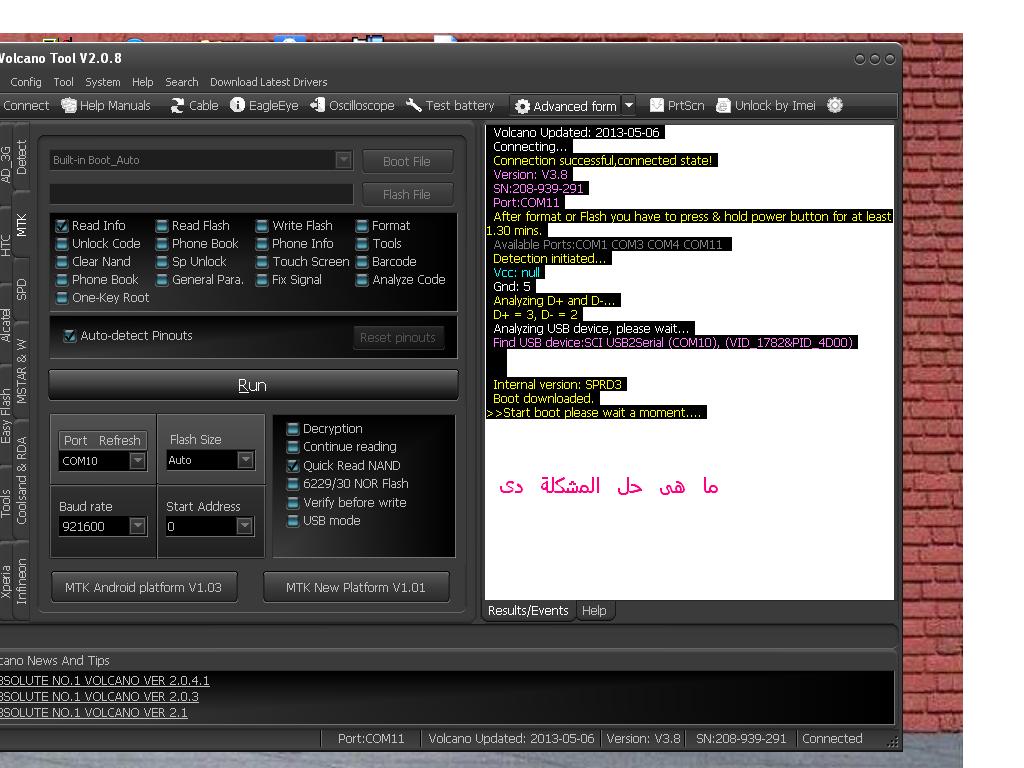This screenshot has width=1024, height=768.
Task: Click the Connected status bar entry
Action: point(832,739)
